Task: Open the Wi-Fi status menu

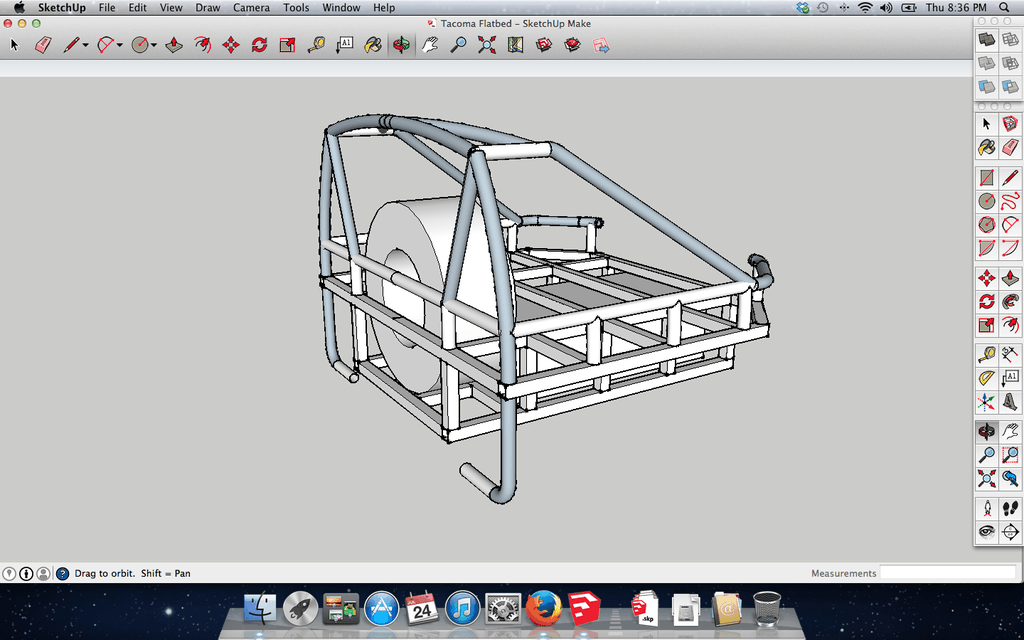Action: point(865,8)
